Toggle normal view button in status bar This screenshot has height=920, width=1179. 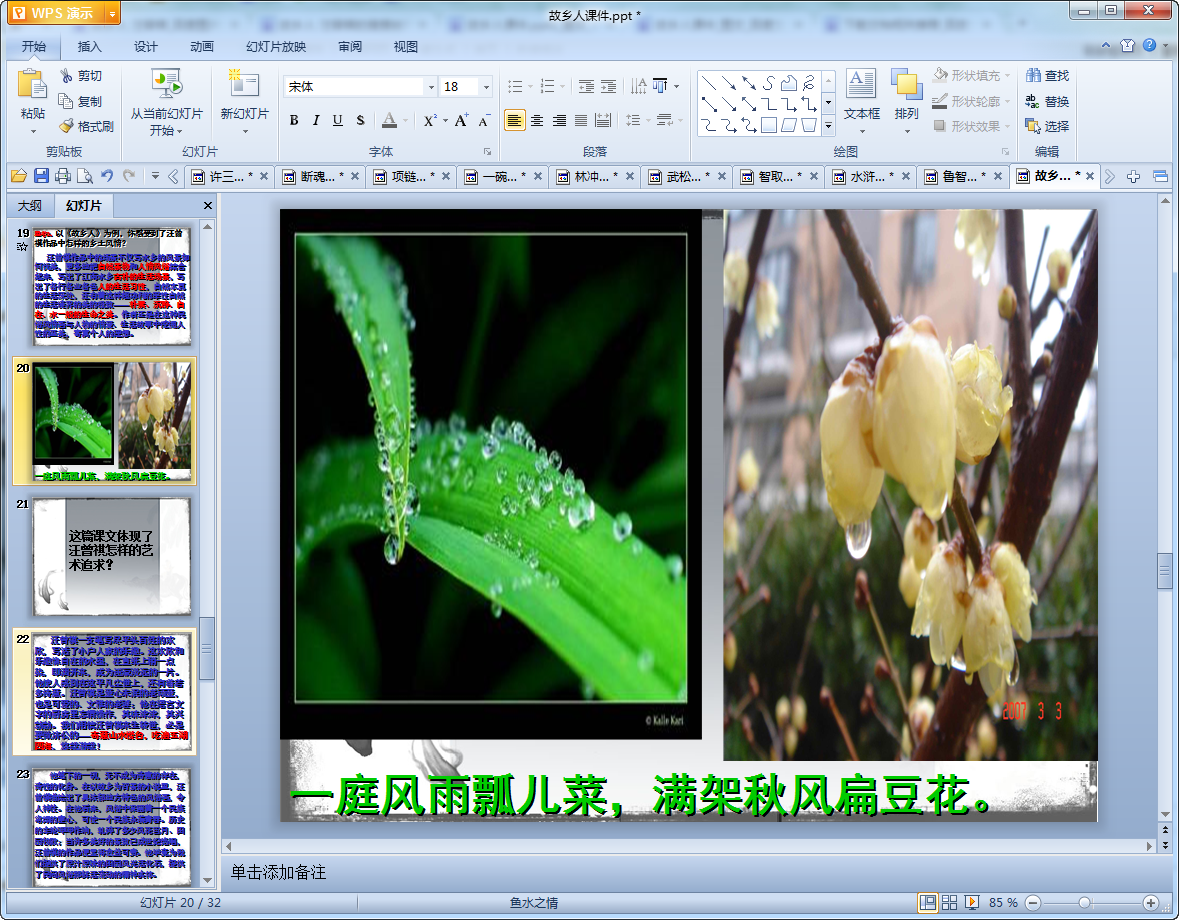coord(928,903)
